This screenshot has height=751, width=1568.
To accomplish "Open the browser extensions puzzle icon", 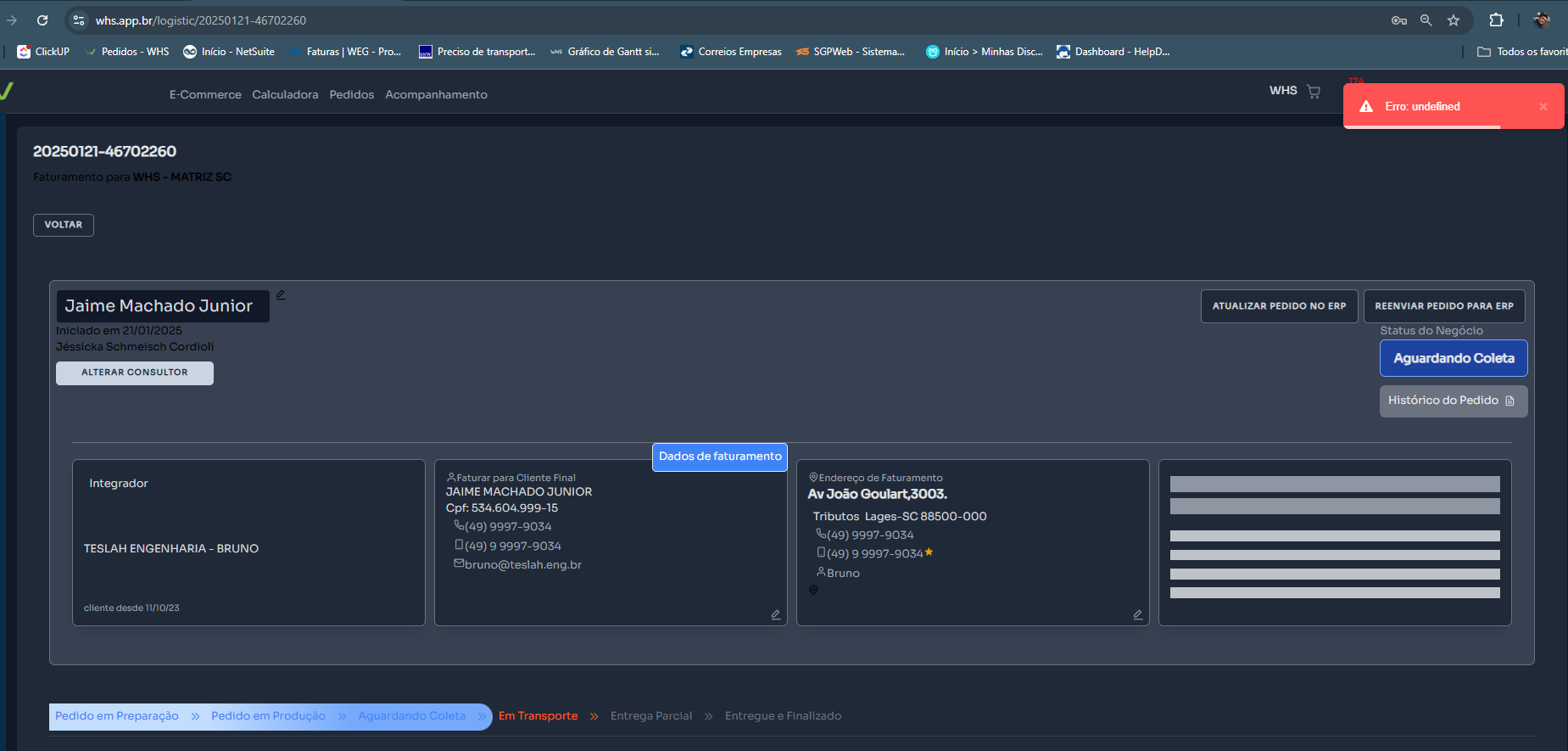I will [1496, 20].
